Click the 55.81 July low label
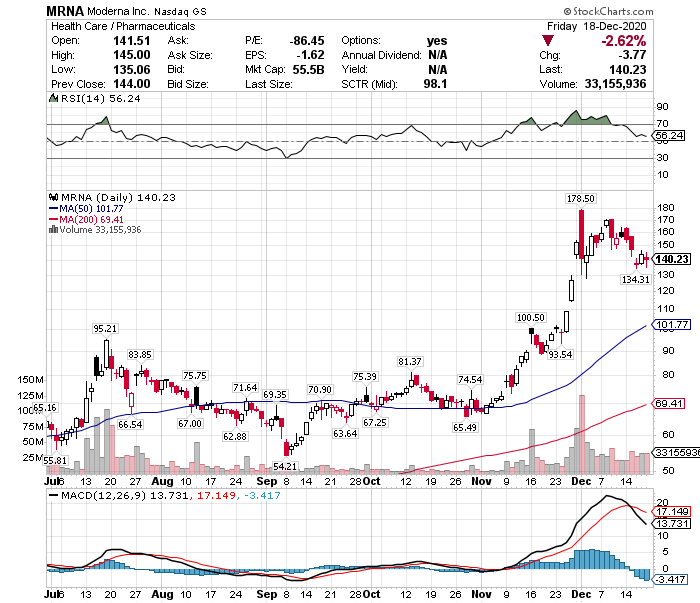700x603 pixels. [x=55, y=460]
